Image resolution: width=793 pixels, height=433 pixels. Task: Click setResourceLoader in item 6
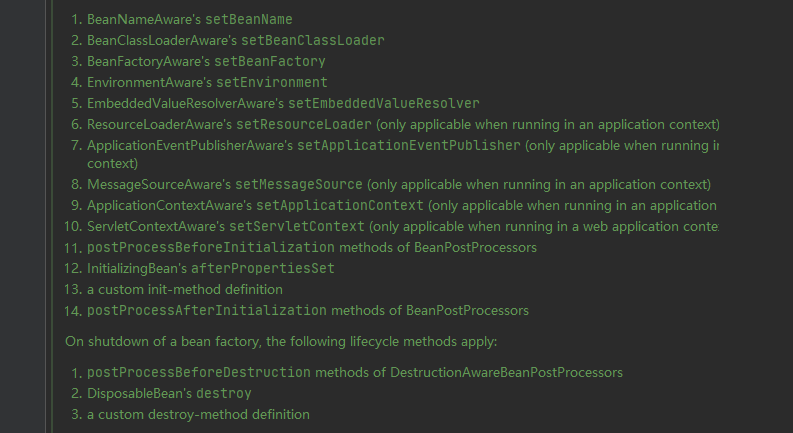click(x=303, y=124)
